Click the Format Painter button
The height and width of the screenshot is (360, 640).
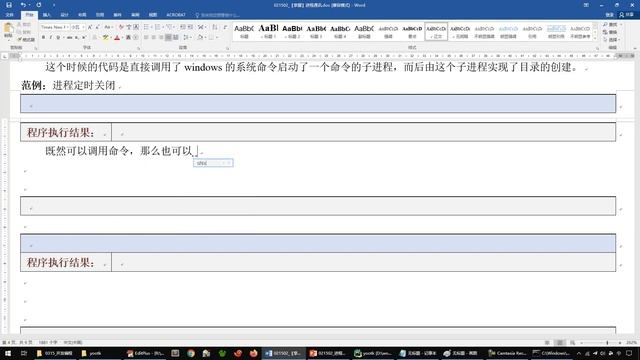point(26,40)
